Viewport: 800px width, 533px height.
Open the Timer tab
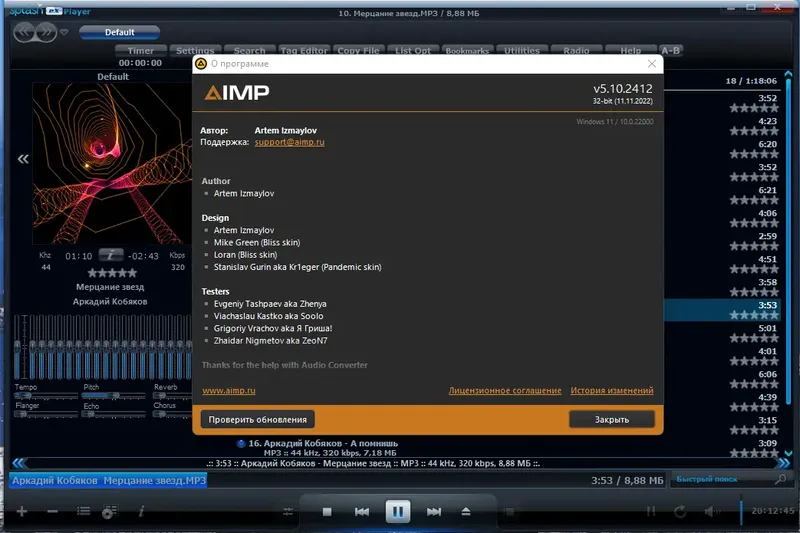click(141, 50)
